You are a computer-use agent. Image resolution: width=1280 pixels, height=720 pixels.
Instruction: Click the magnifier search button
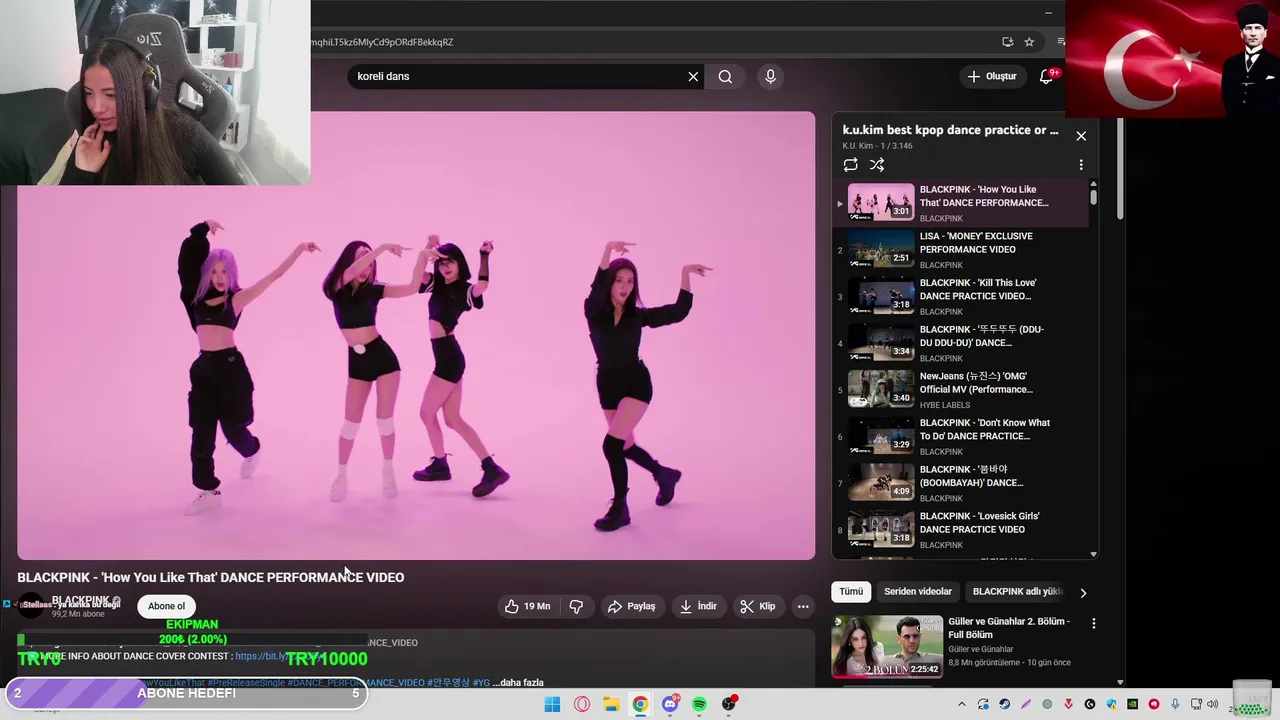[x=725, y=76]
